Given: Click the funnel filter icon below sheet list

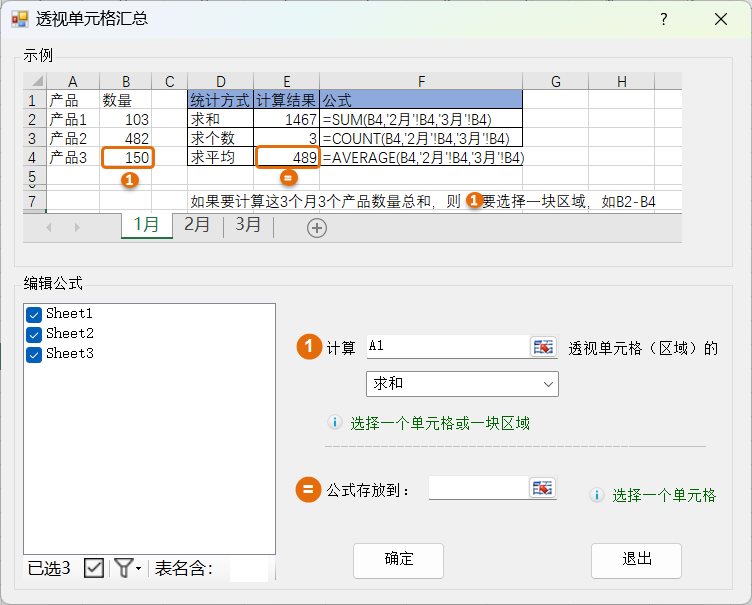Looking at the screenshot, I should (x=122, y=568).
